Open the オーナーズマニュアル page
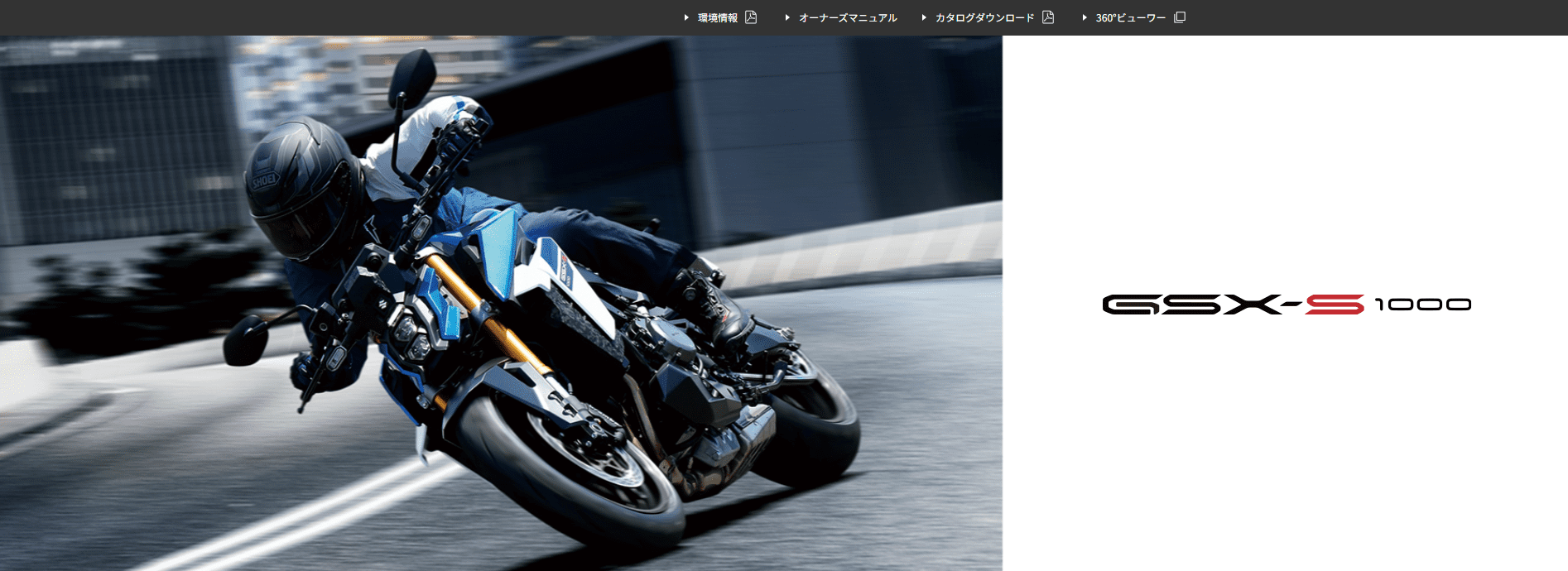 (x=847, y=17)
